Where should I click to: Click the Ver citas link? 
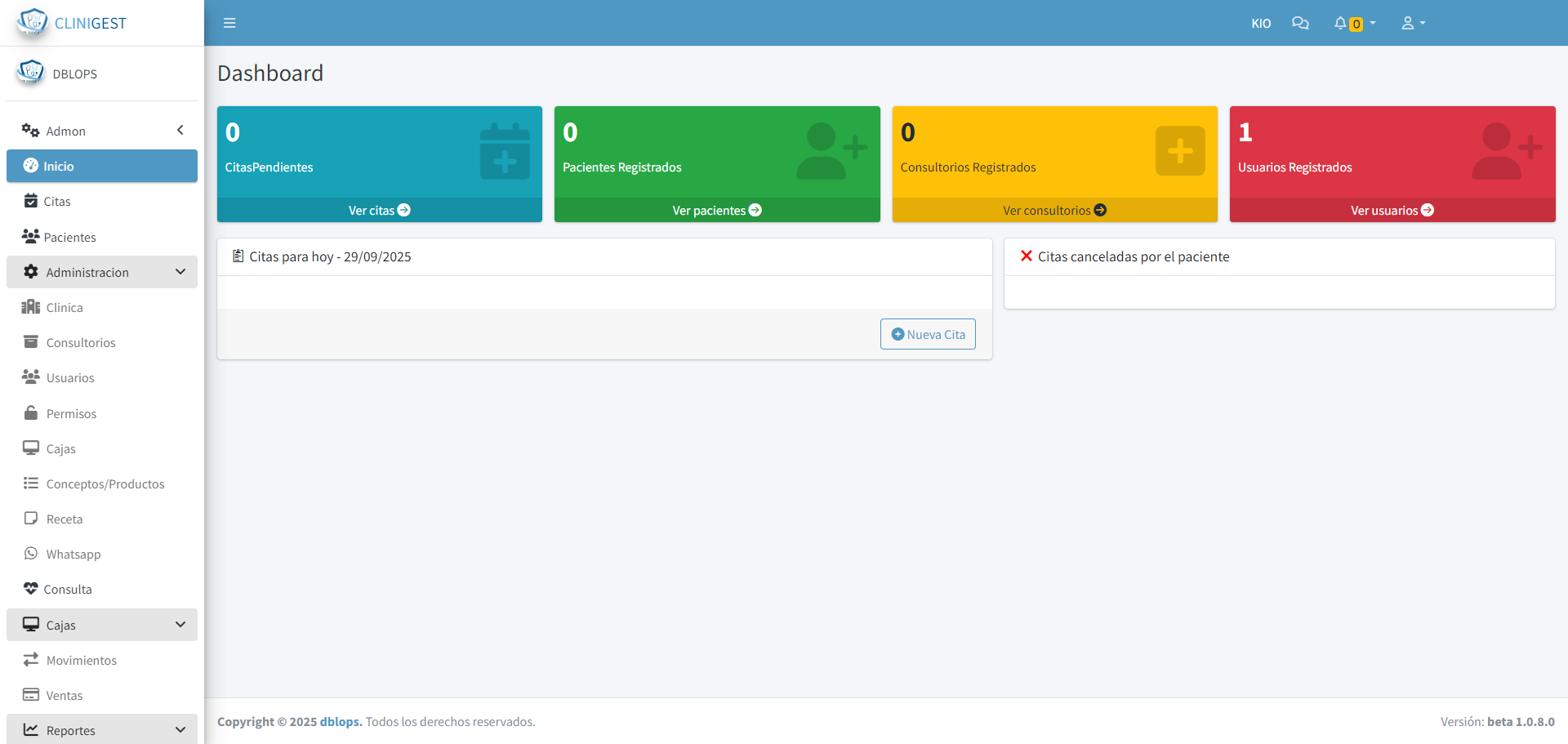tap(379, 211)
